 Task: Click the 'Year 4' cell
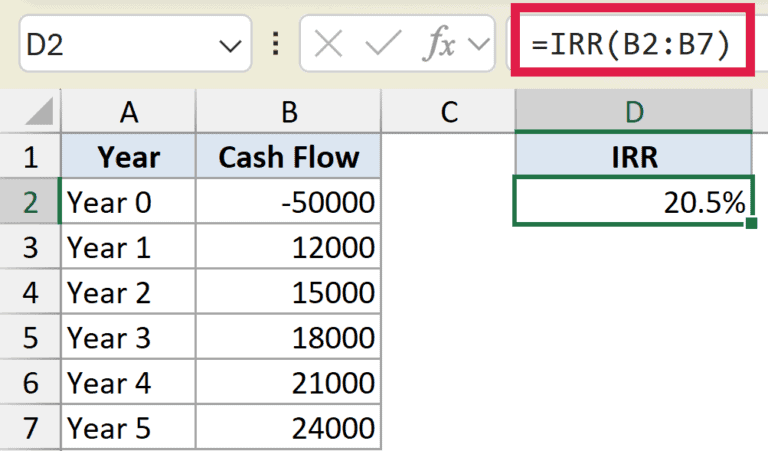128,382
